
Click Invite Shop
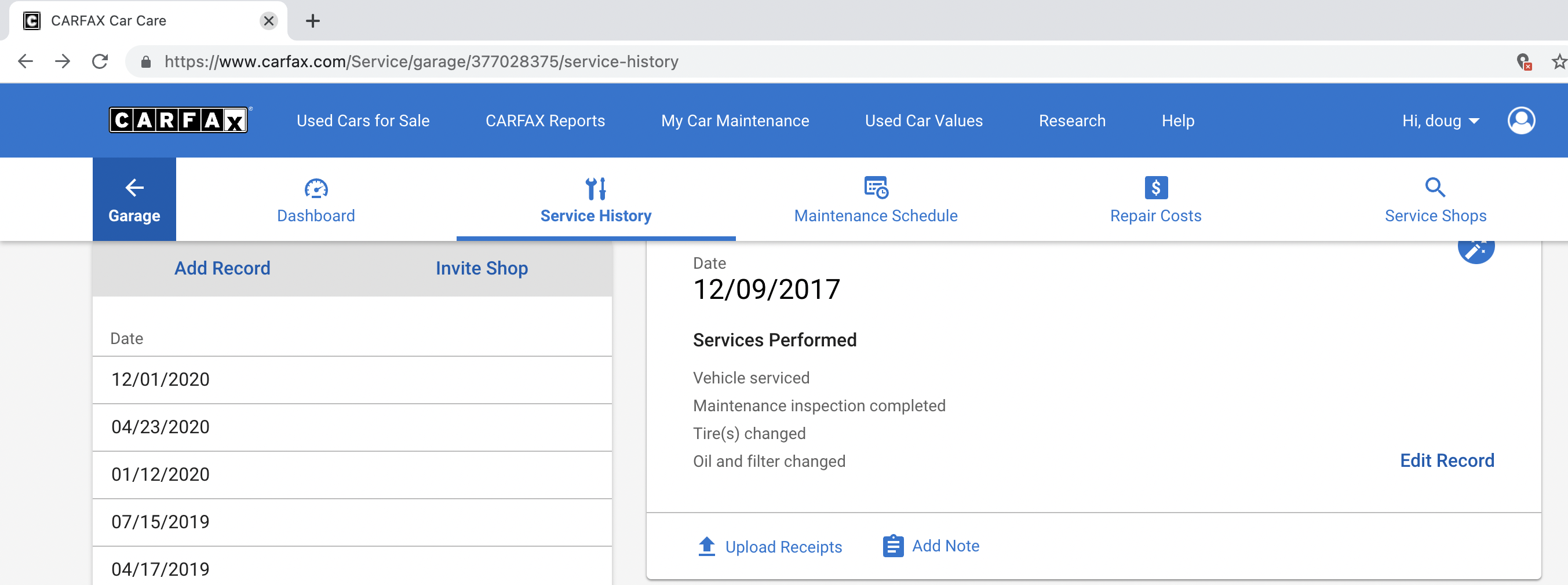(482, 268)
